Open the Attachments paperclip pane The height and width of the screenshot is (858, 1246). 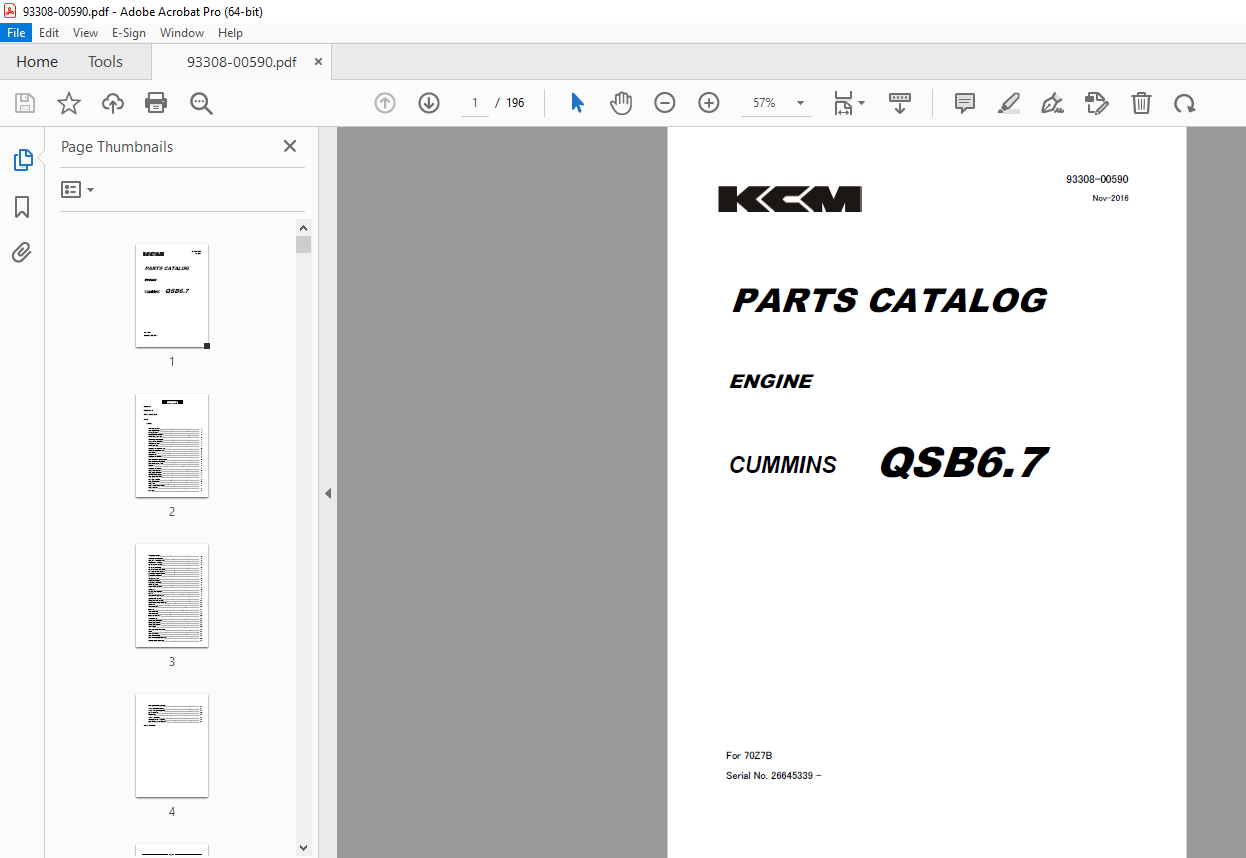point(22,252)
